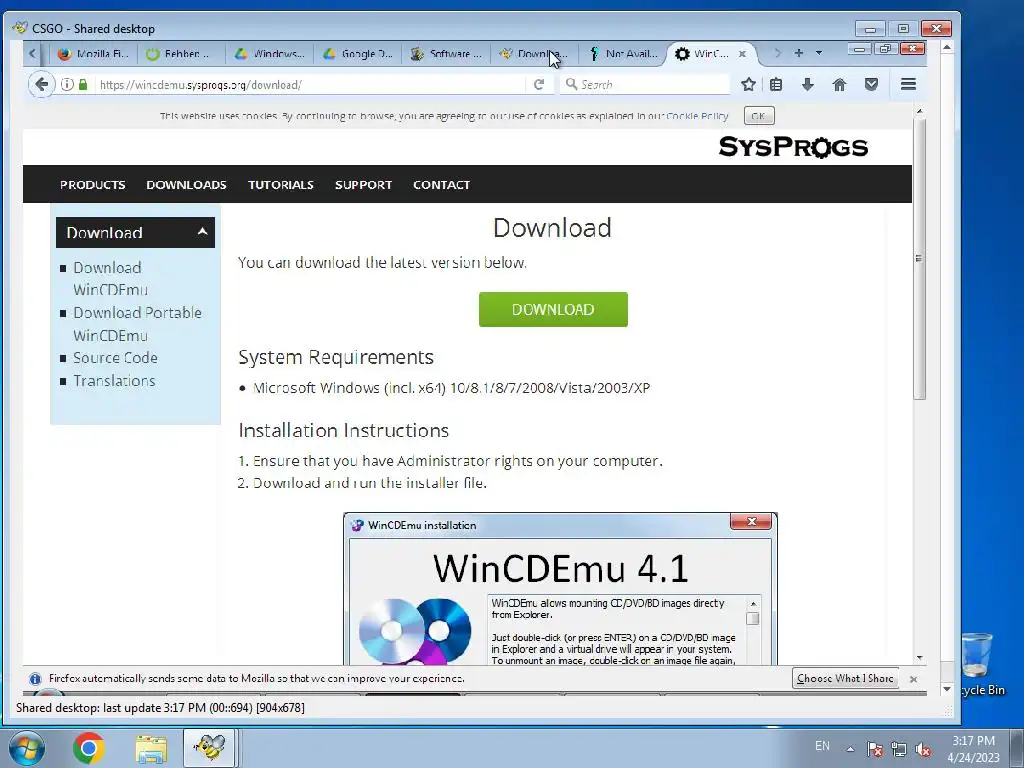
Task: View the green padlock security info
Action: click(x=83, y=84)
